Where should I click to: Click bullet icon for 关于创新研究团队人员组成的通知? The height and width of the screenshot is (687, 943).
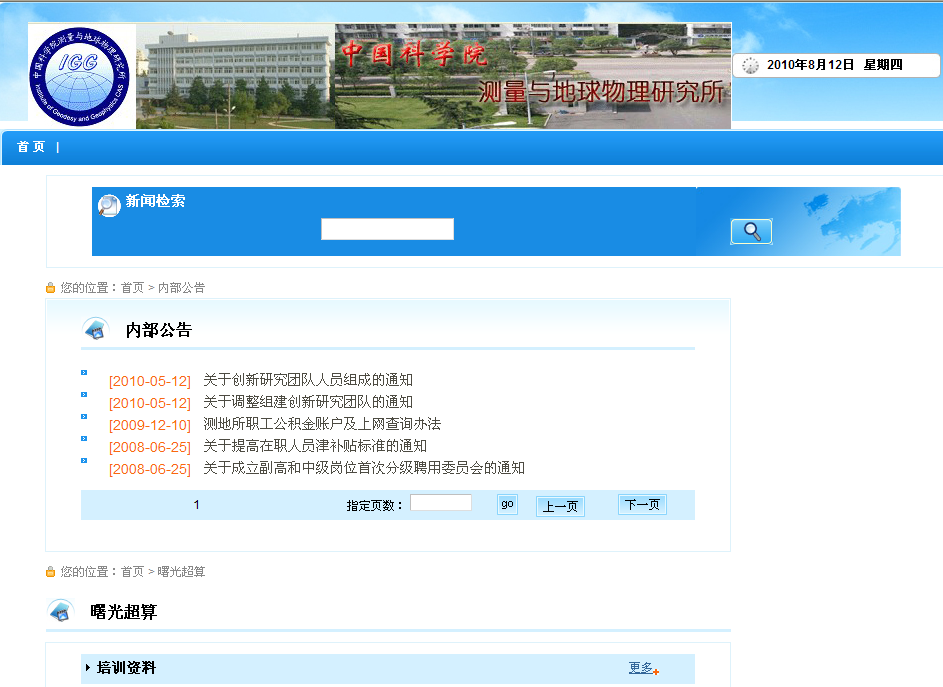click(84, 372)
